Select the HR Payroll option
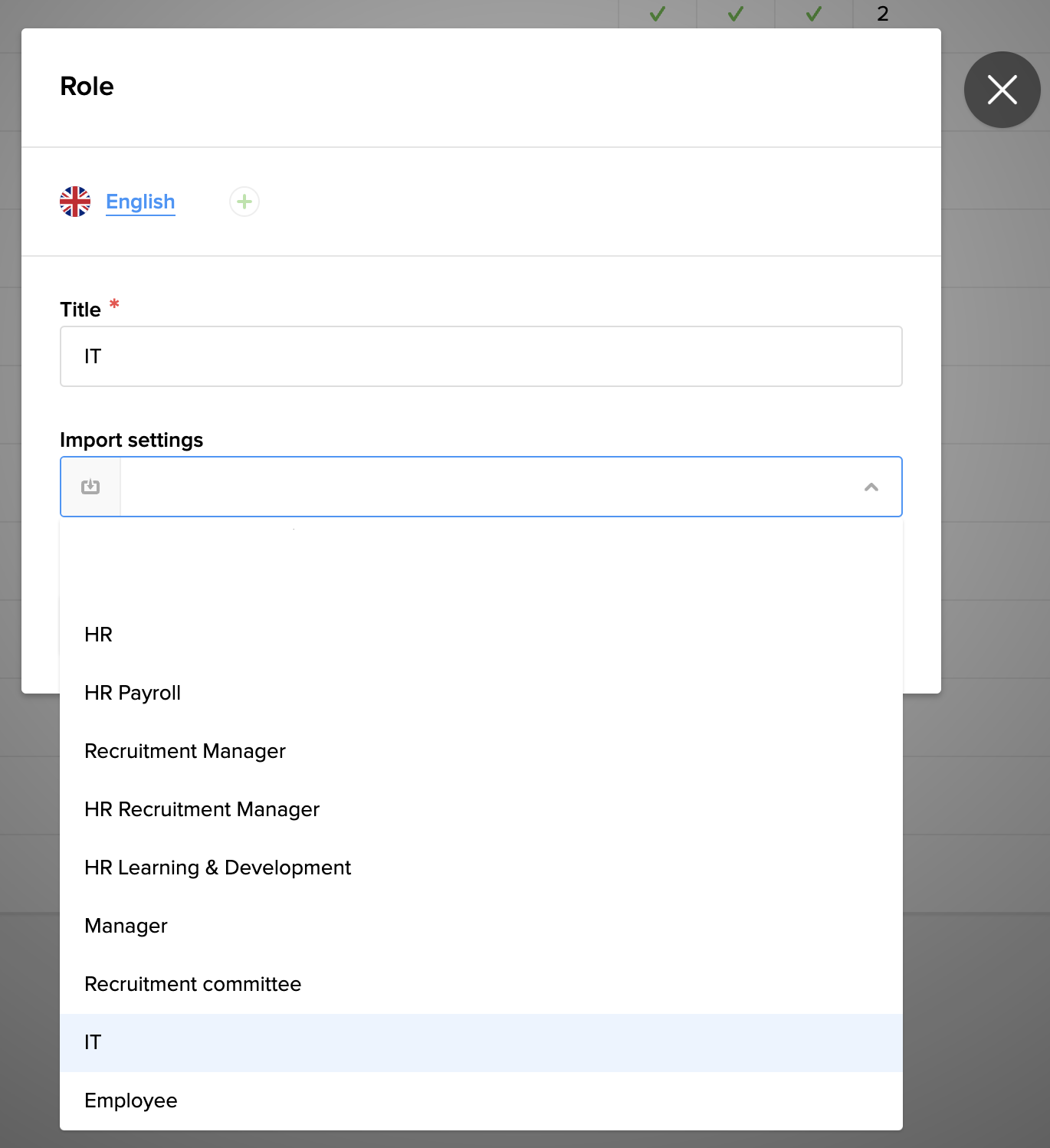The image size is (1050, 1148). [x=133, y=693]
